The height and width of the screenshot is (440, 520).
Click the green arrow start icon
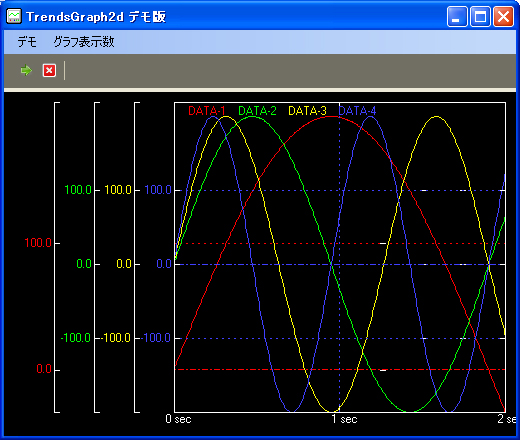[26, 70]
